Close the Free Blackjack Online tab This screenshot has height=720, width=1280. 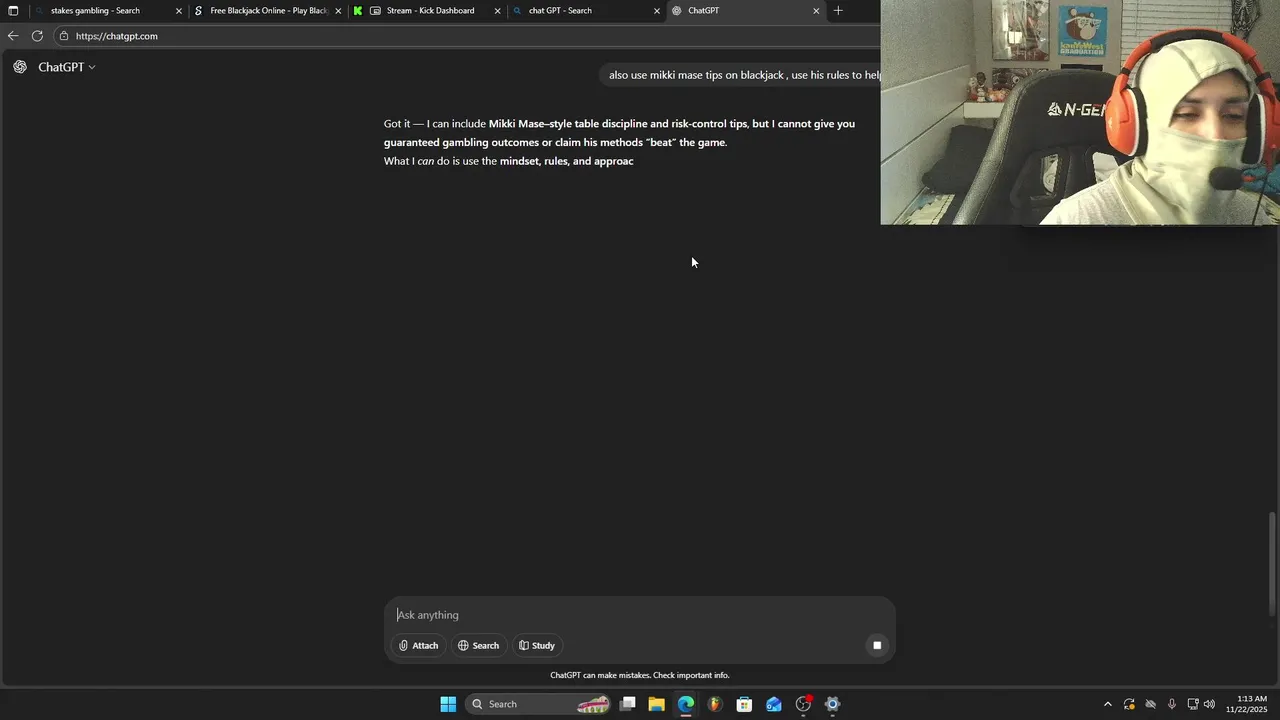[338, 11]
